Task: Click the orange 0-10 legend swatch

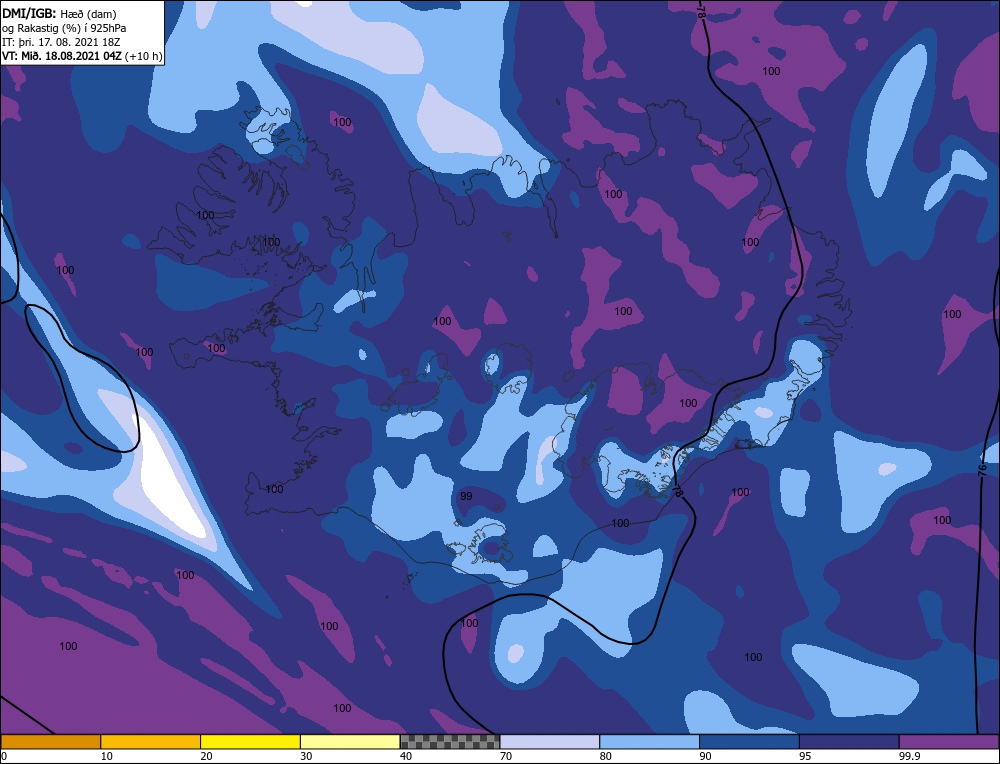Action: click(50, 741)
